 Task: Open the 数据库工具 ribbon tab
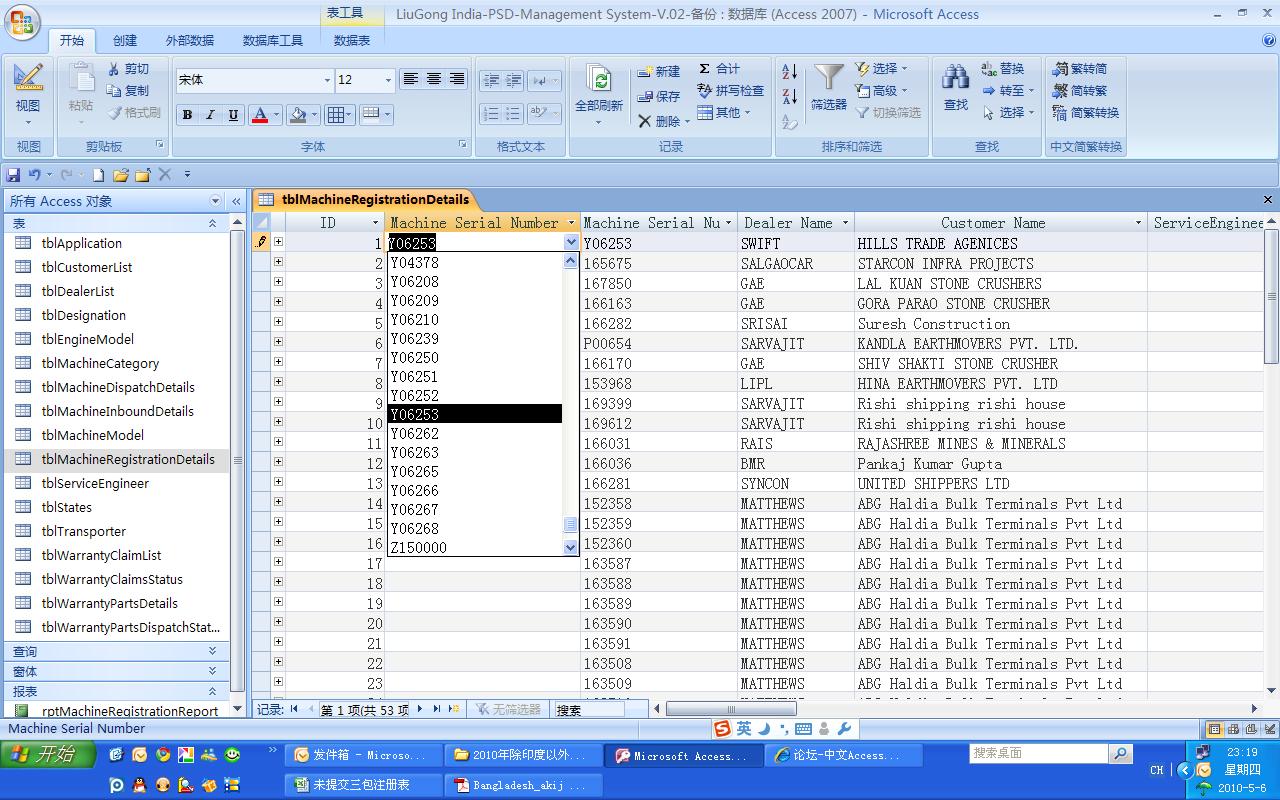(273, 40)
